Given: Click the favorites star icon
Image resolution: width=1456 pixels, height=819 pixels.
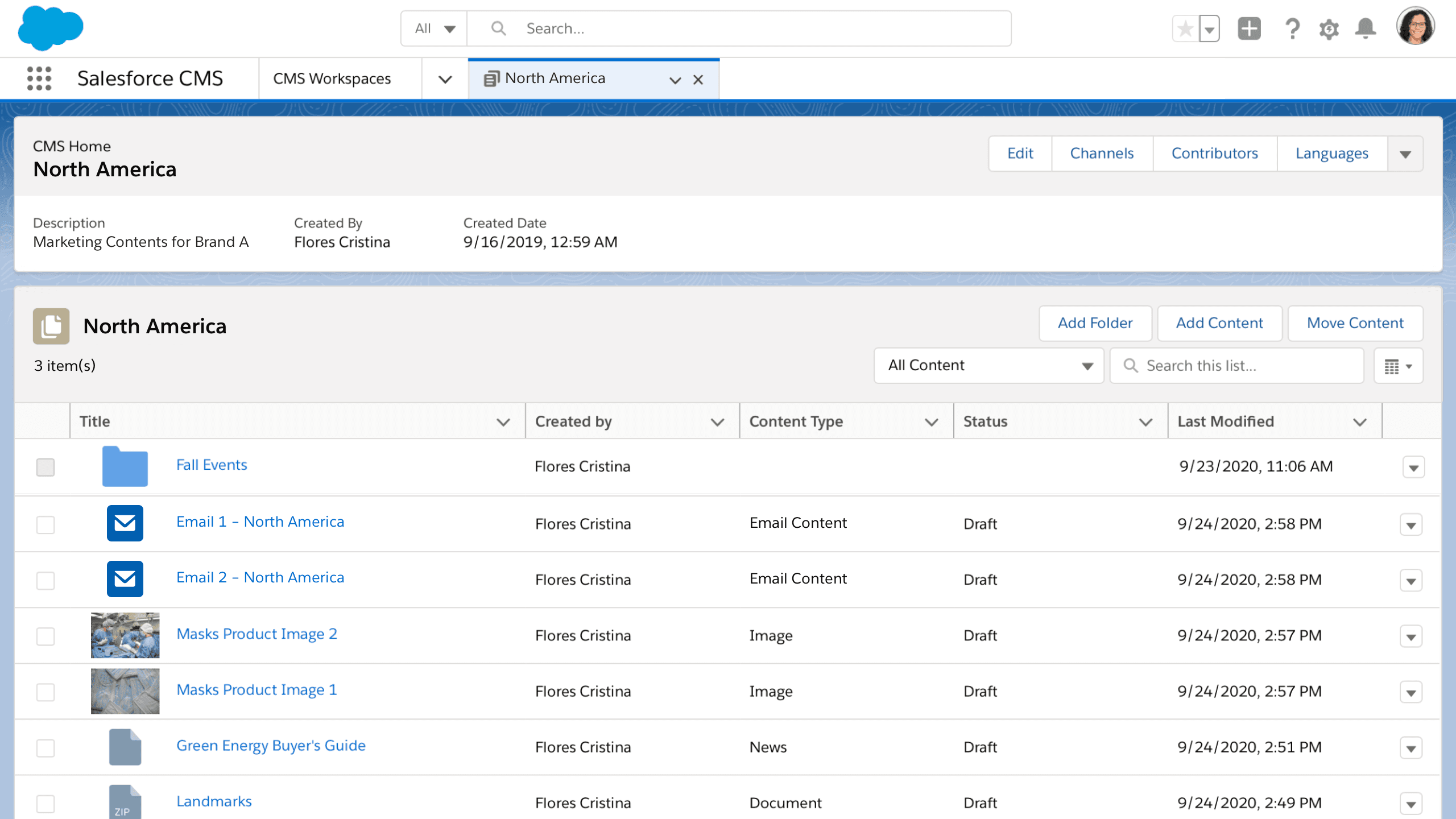Looking at the screenshot, I should pyautogui.click(x=1186, y=28).
